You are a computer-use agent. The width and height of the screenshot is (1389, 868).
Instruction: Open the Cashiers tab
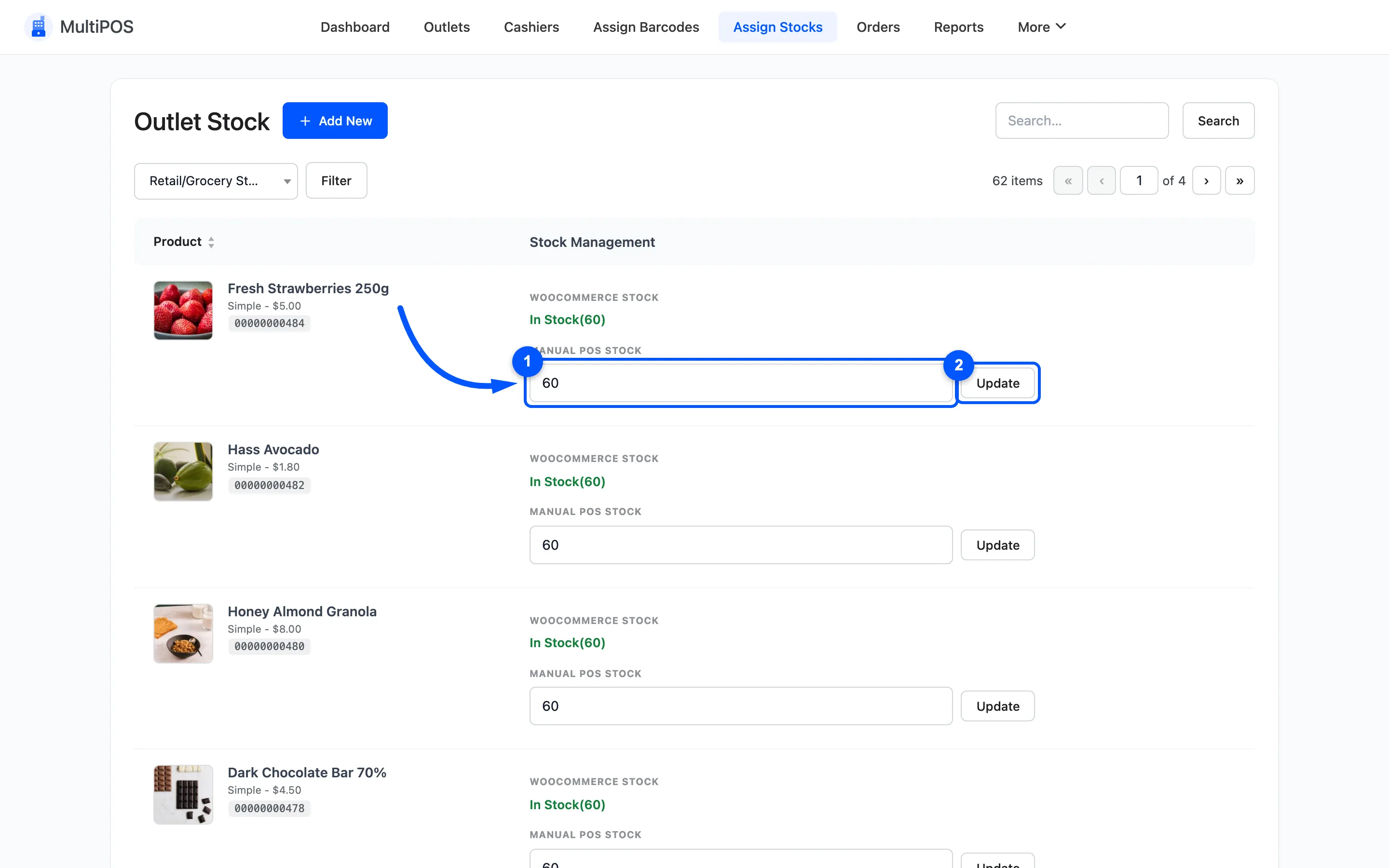[531, 27]
